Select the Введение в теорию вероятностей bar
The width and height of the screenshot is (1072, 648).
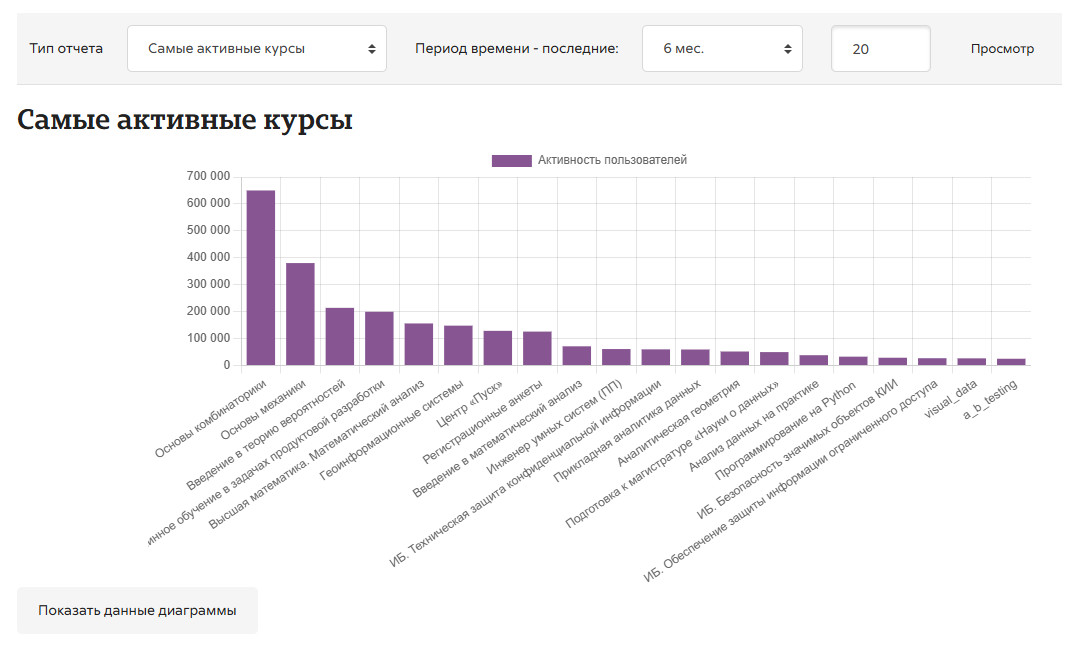(x=340, y=336)
